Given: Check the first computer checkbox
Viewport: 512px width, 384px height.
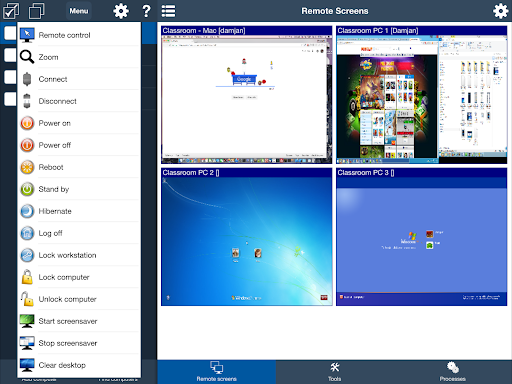Looking at the screenshot, I should (x=10, y=33).
